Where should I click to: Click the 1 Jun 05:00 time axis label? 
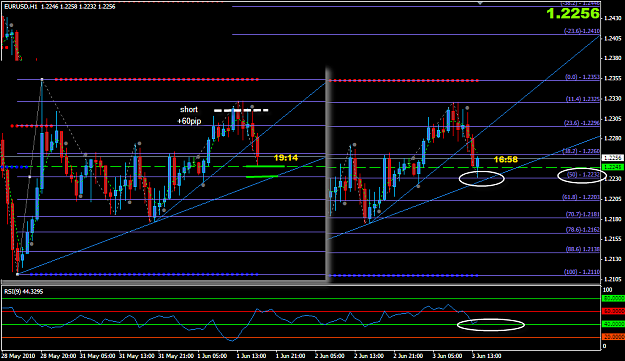pyautogui.click(x=212, y=356)
